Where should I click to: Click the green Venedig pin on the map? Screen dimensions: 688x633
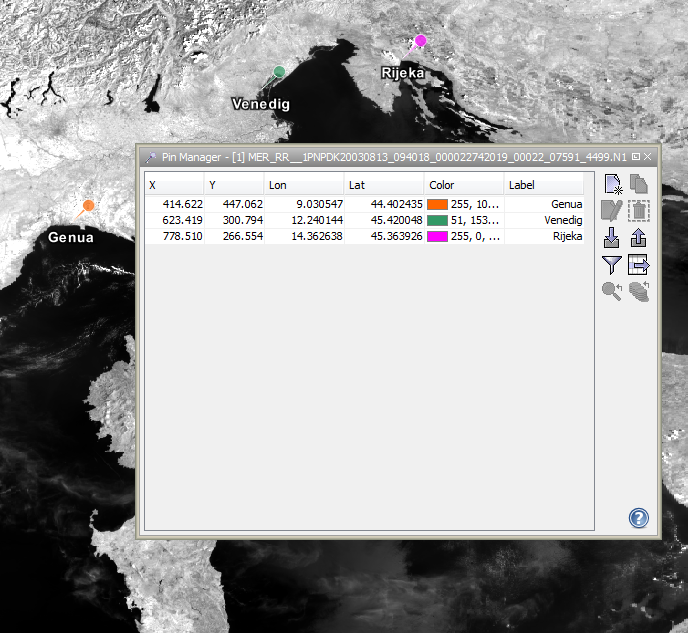(279, 72)
